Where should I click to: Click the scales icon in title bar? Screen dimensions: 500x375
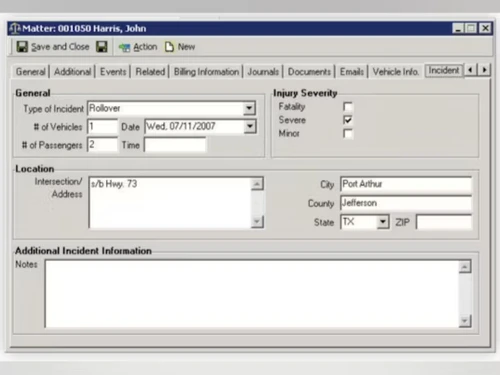click(x=14, y=28)
